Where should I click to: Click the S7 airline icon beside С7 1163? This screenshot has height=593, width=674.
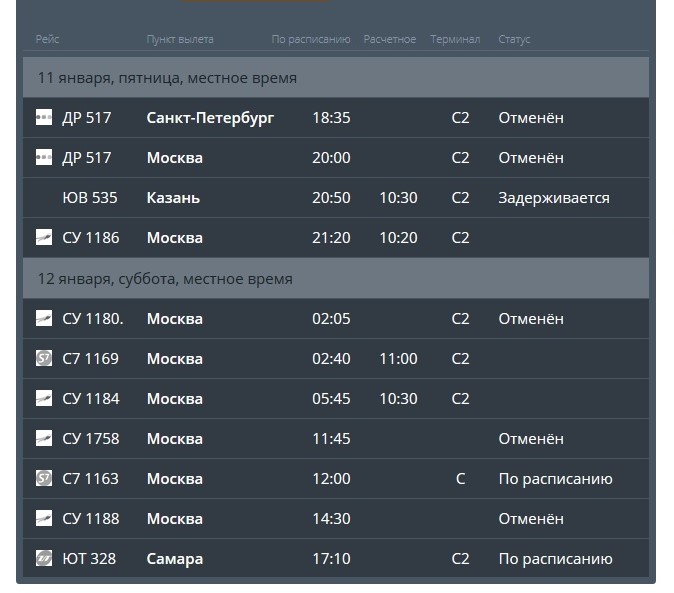click(44, 478)
